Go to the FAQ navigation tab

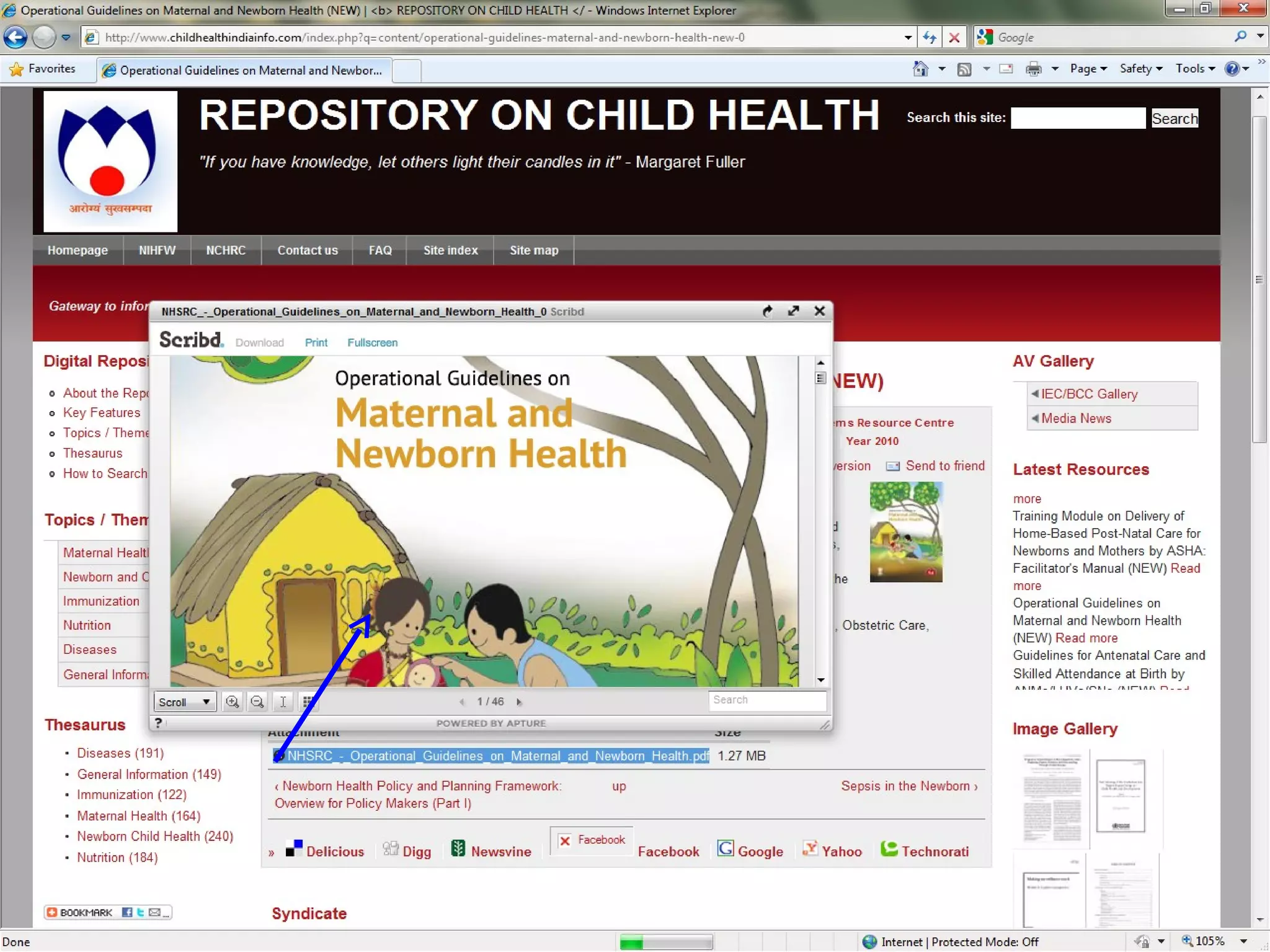(x=380, y=250)
